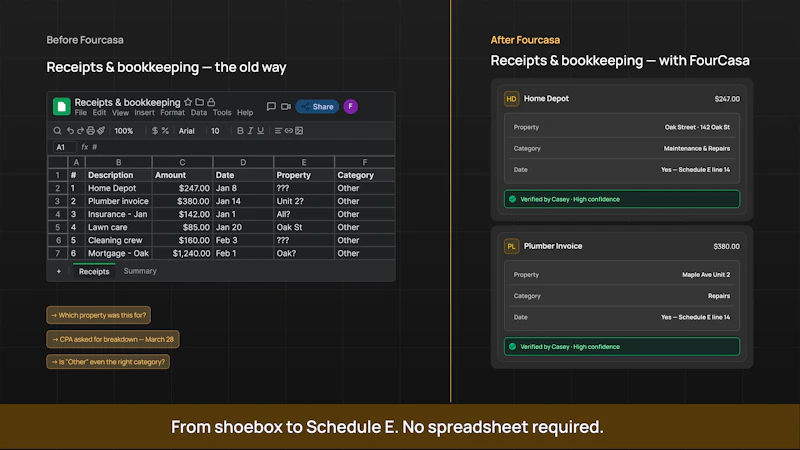The height and width of the screenshot is (450, 800).
Task: Click 'Oak Street · 142 Oak St' value
Action: coord(697,127)
